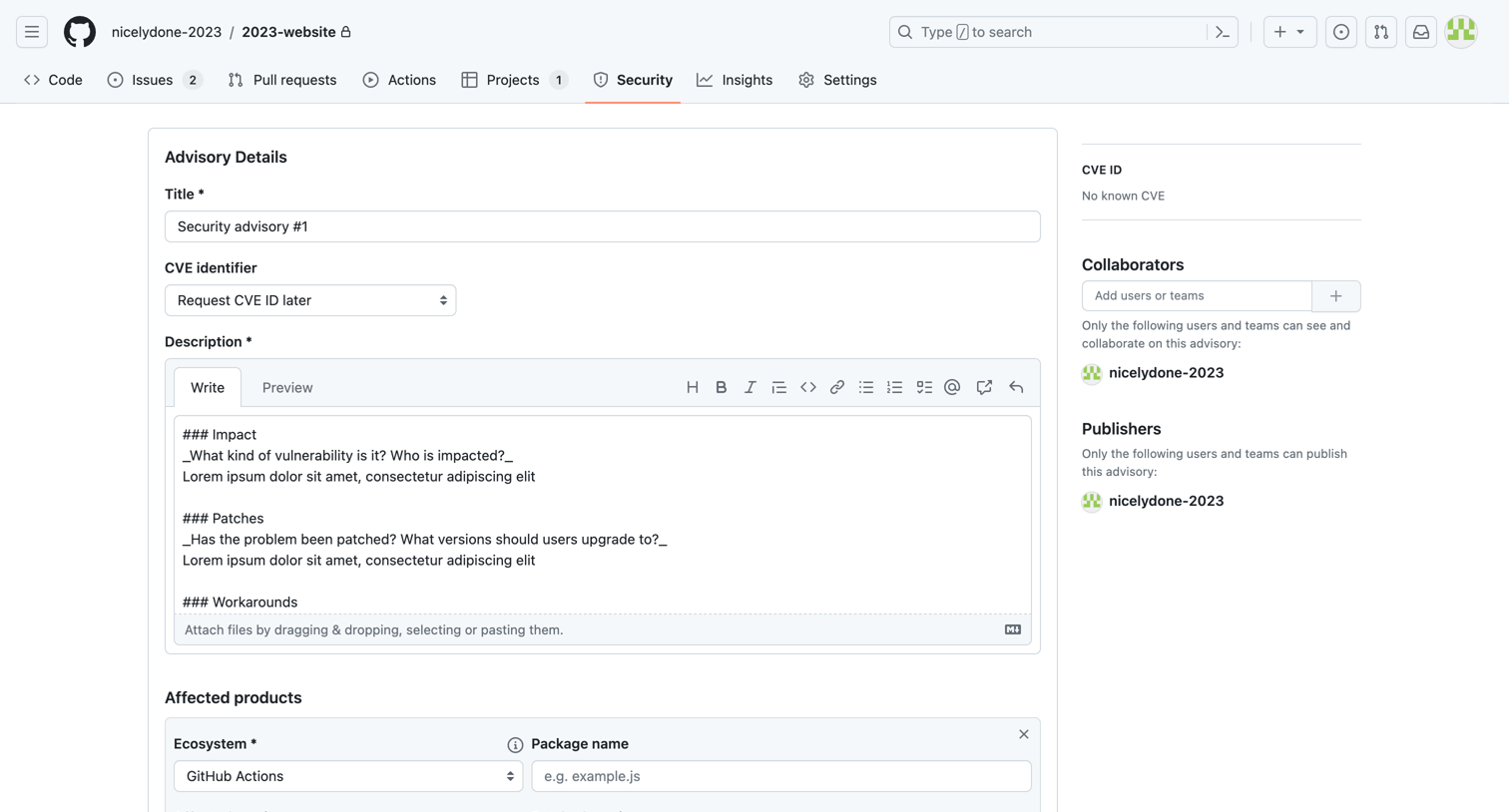
Task: Open collaborator nicelydone-2023 profile
Action: click(1166, 372)
